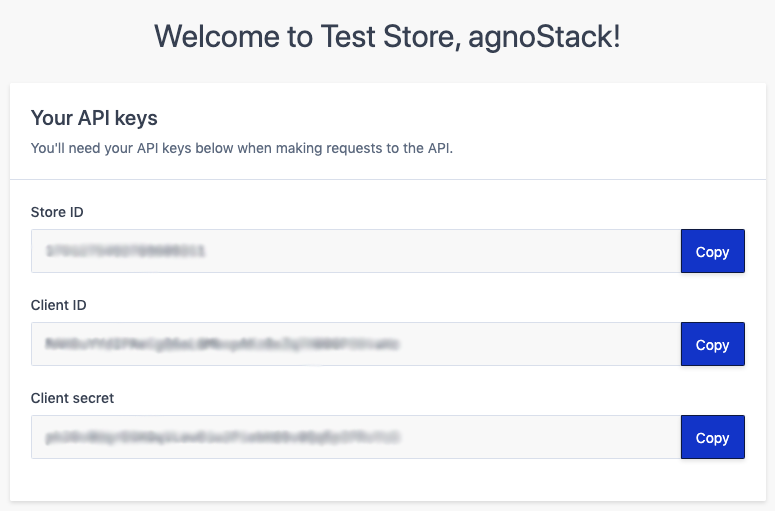Copy the Client ID value
The image size is (775, 511).
point(712,344)
